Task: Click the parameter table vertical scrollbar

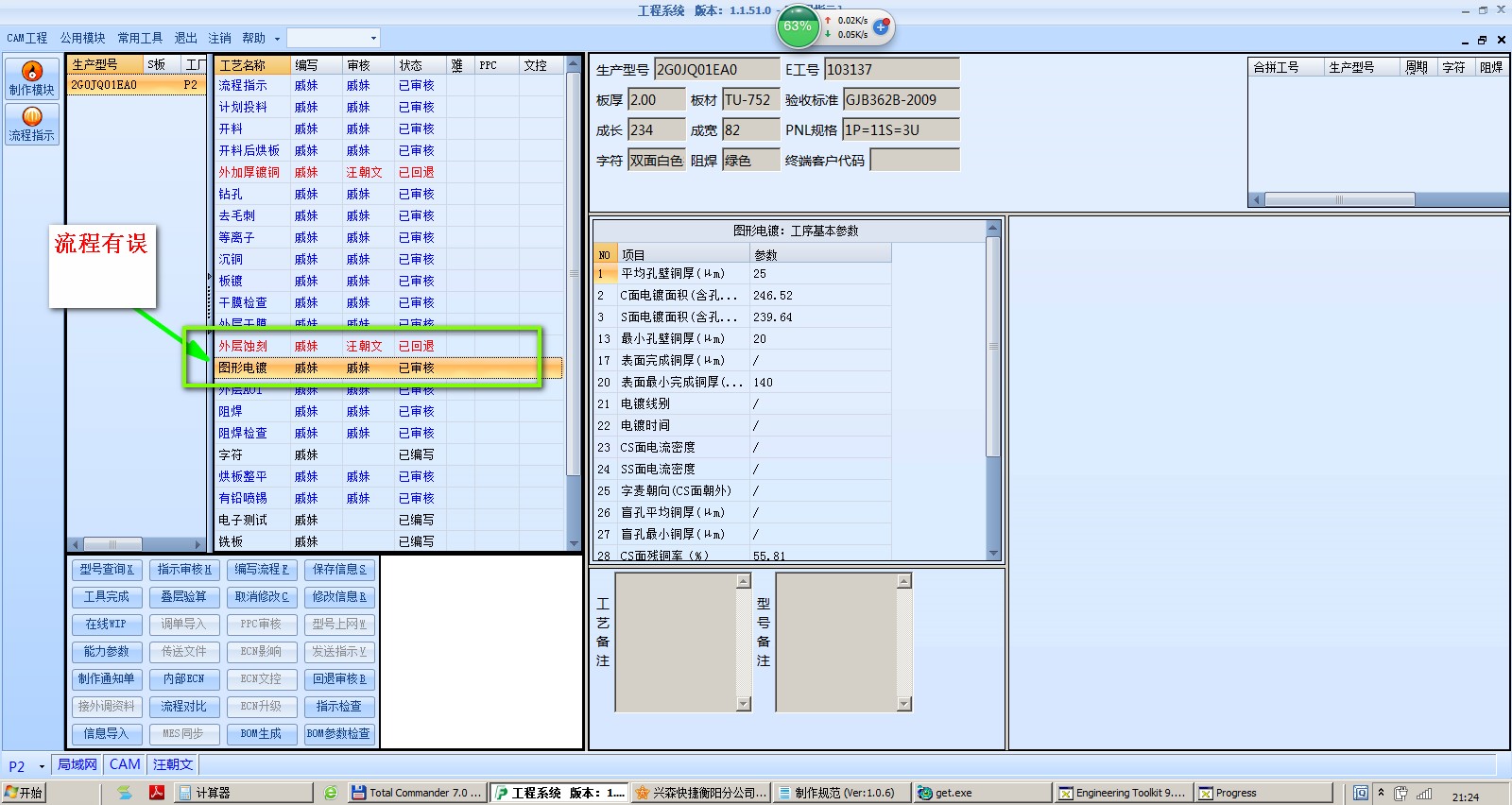Action: pos(993,390)
